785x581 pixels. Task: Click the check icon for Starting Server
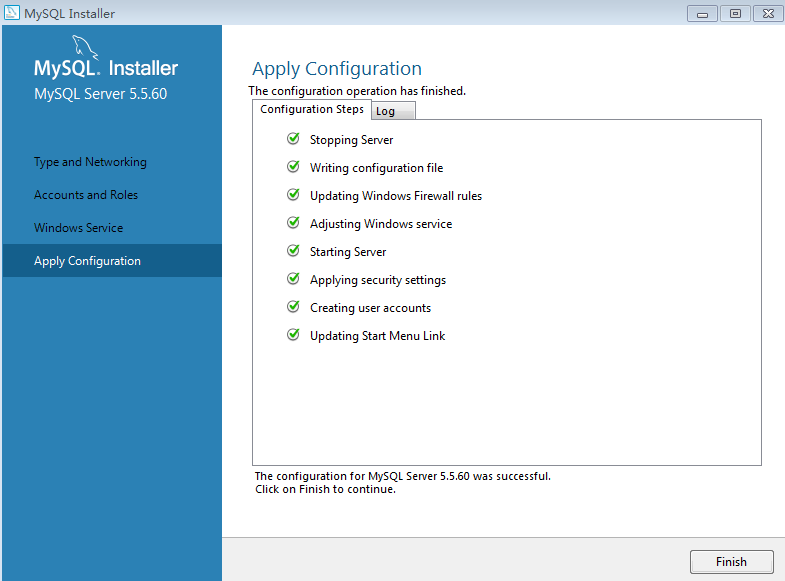[293, 251]
